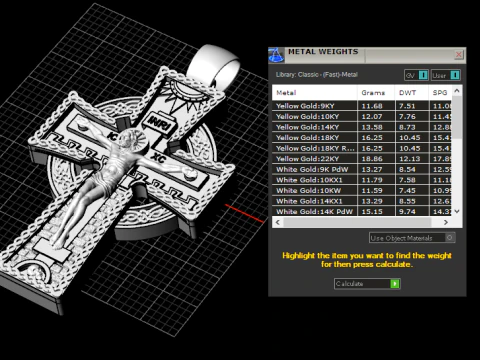Image resolution: width=480 pixels, height=360 pixels.
Task: Click the 9.74 DWT value
Action: (x=407, y=212)
